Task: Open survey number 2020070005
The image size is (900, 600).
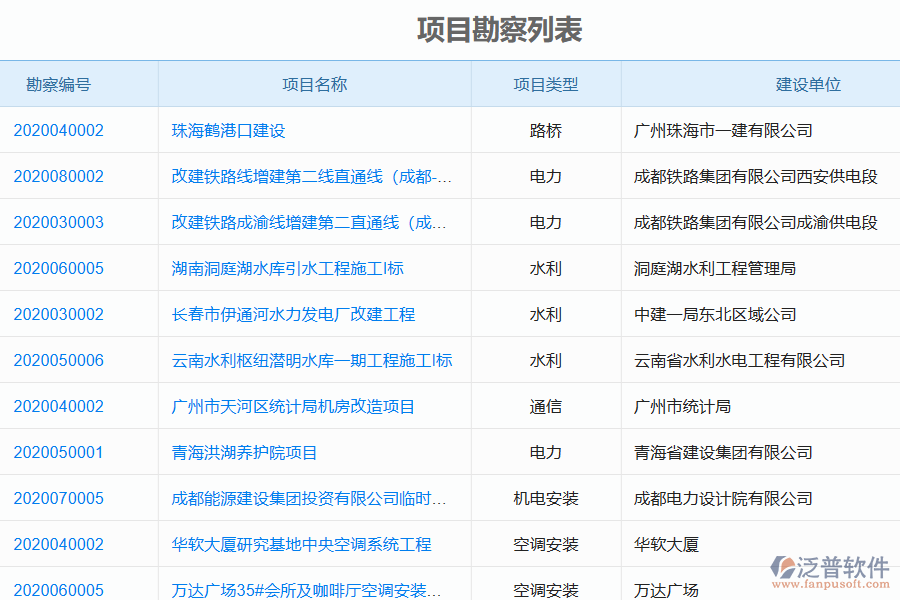Action: click(x=59, y=498)
